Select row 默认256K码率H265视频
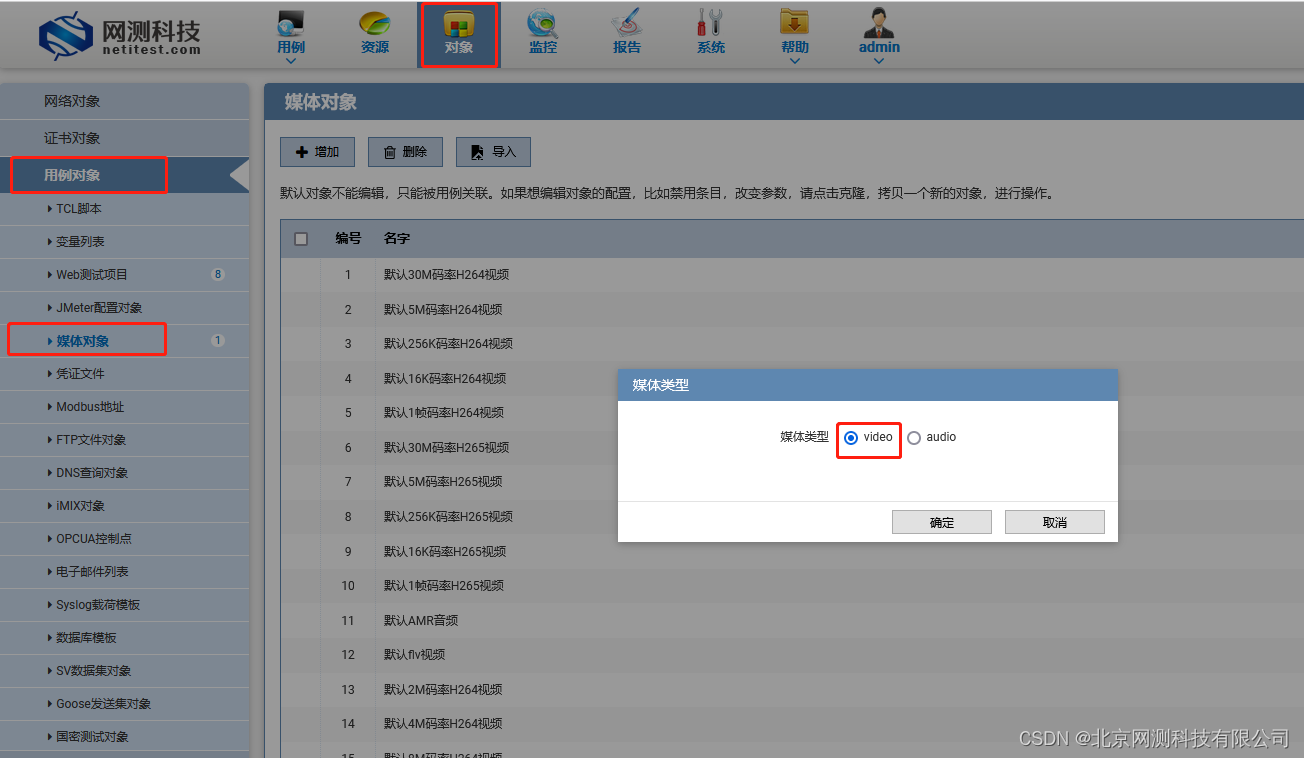1304x758 pixels. 792,517
